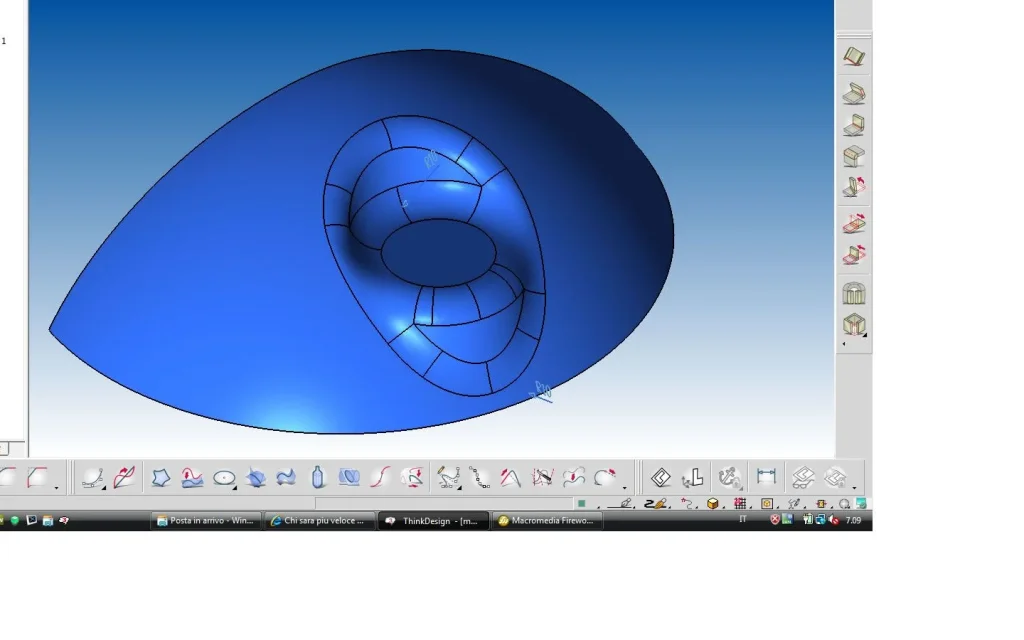This screenshot has height=640, width=1024.
Task: Click the curve graph with pen tool
Action: click(x=542, y=477)
